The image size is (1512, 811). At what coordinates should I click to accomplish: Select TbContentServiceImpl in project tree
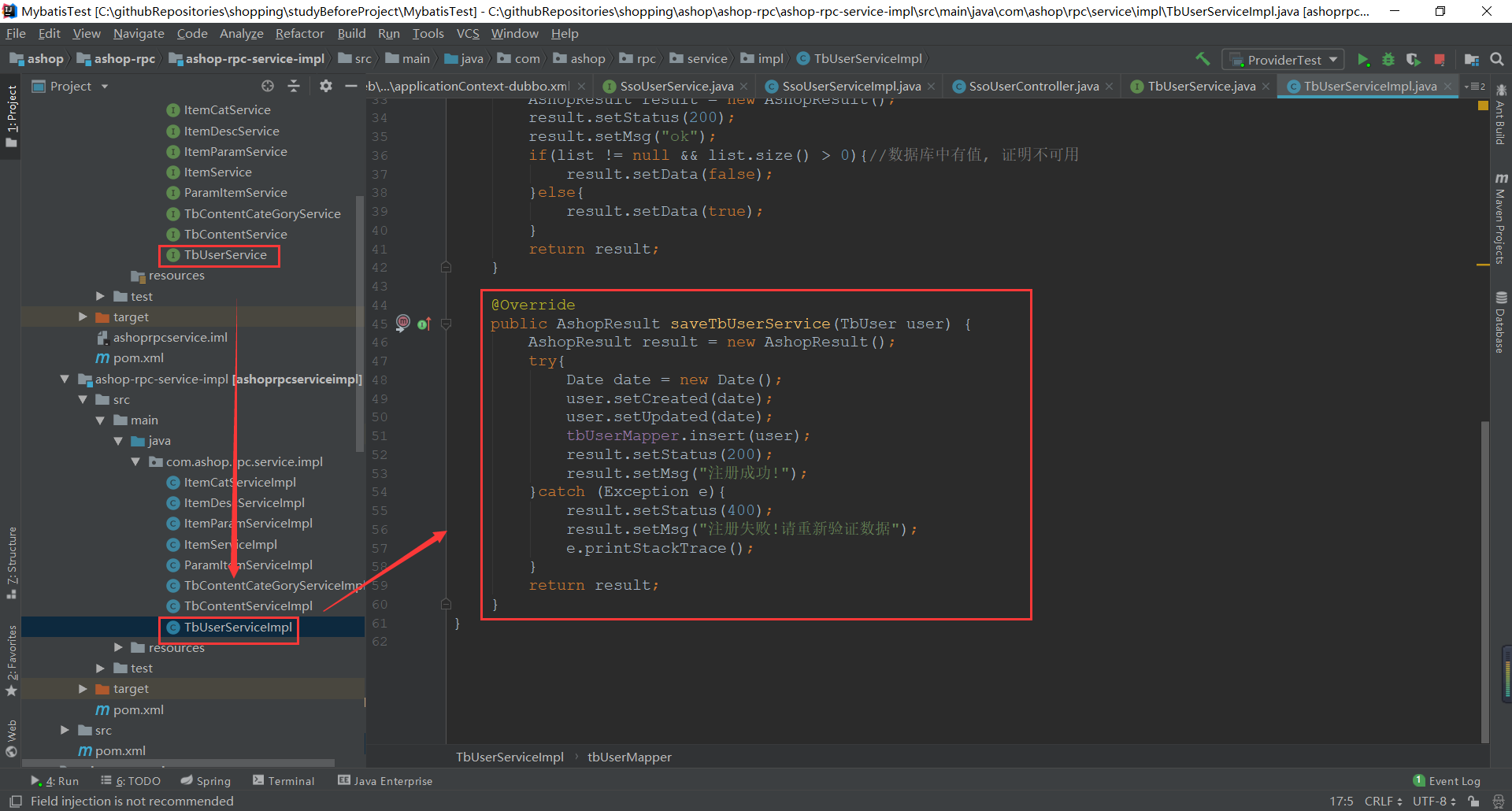[x=240, y=606]
